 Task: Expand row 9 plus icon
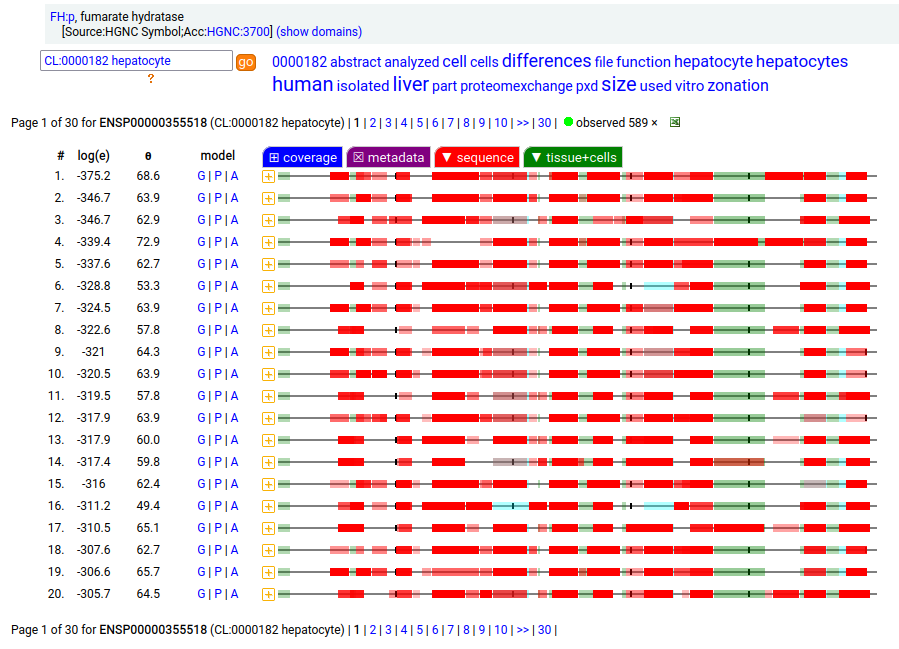click(x=268, y=353)
